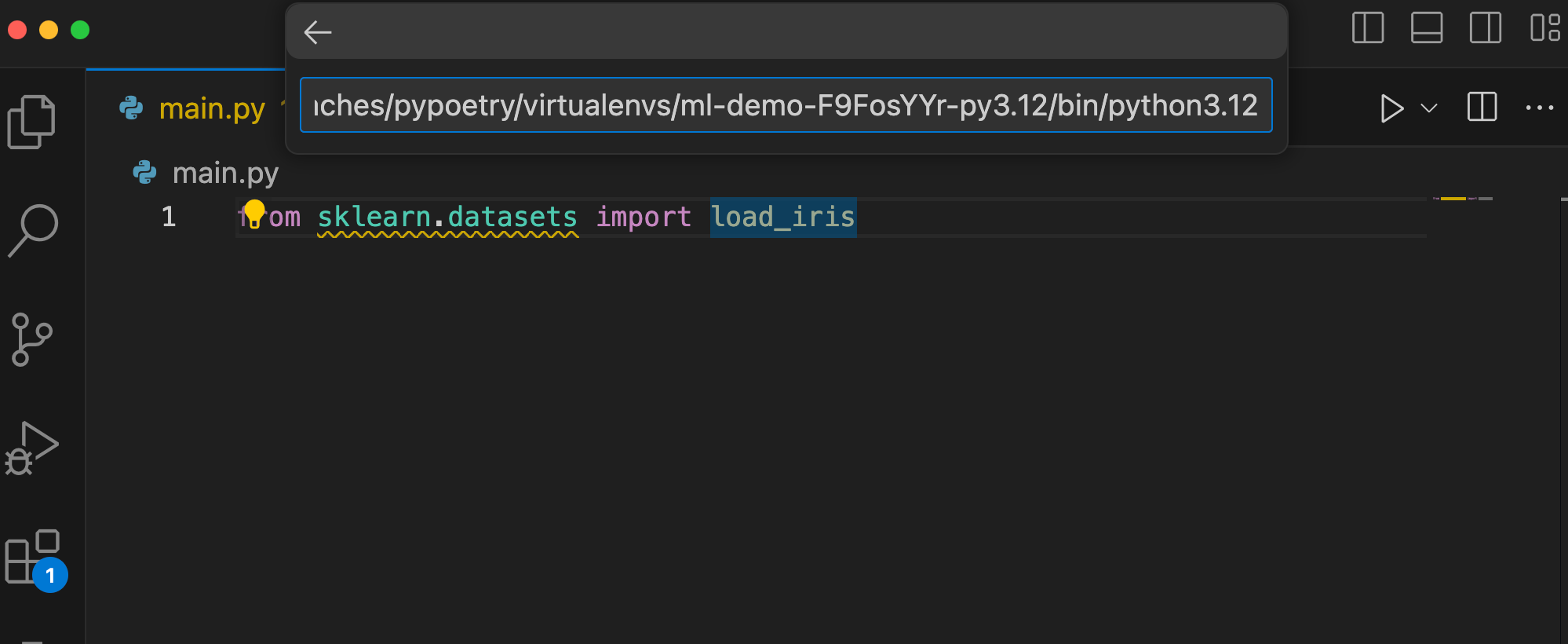The height and width of the screenshot is (644, 1568).
Task: Minimize the window with the yellow button
Action: (49, 30)
